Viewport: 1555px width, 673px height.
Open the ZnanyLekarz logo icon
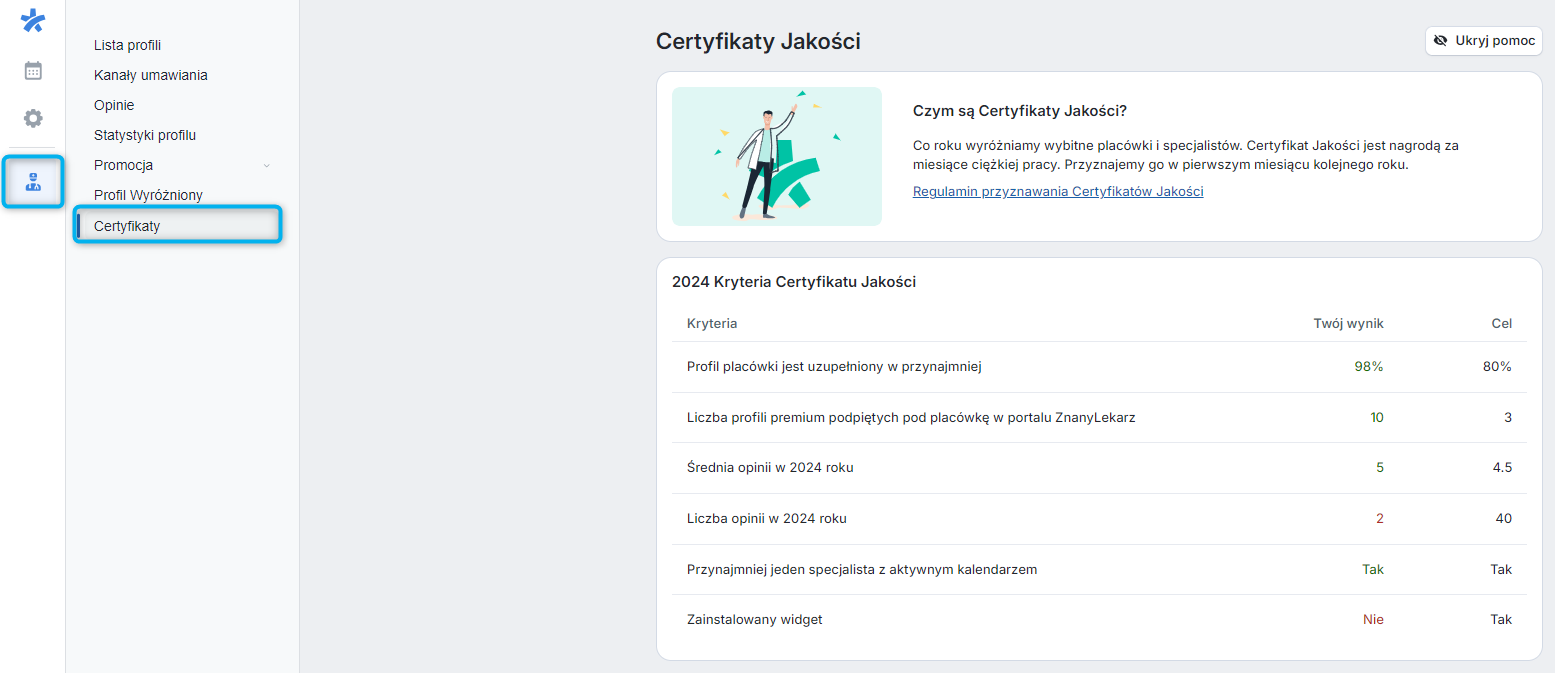33,20
